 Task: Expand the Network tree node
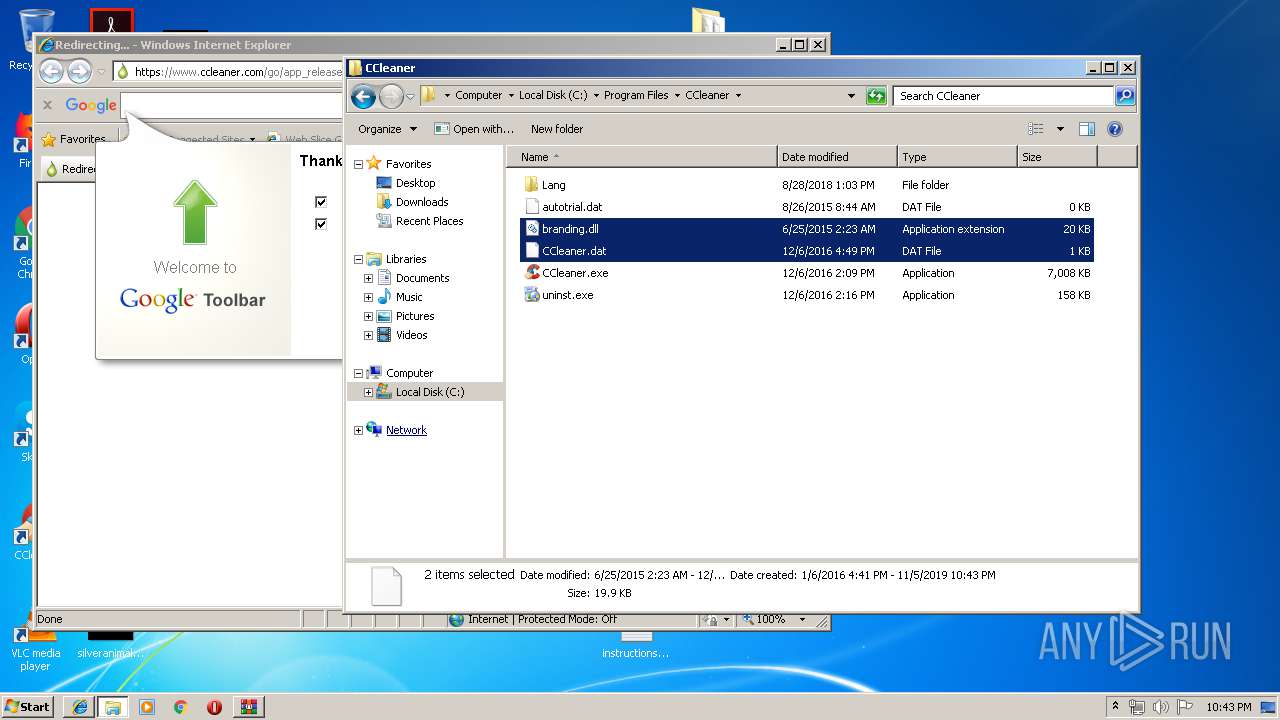point(358,430)
